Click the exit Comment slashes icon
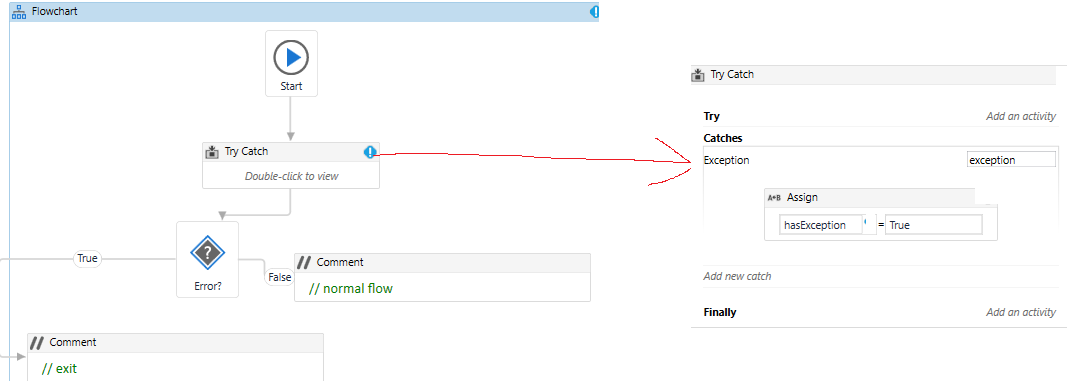This screenshot has width=1067, height=381. [37, 342]
